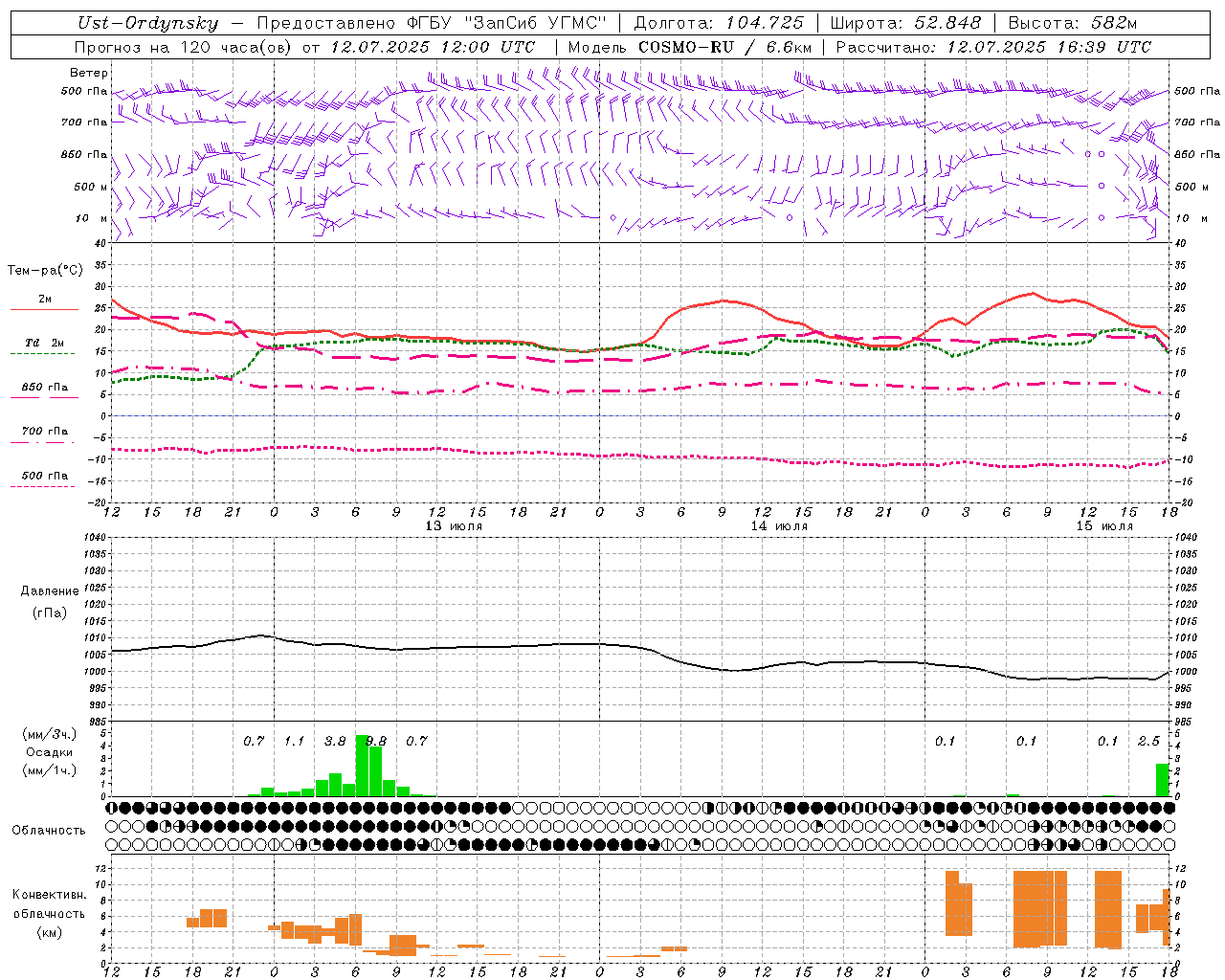Screen dimensions: 1225x980
Task: Click the '9.8' precipitation total value
Action: tap(376, 741)
